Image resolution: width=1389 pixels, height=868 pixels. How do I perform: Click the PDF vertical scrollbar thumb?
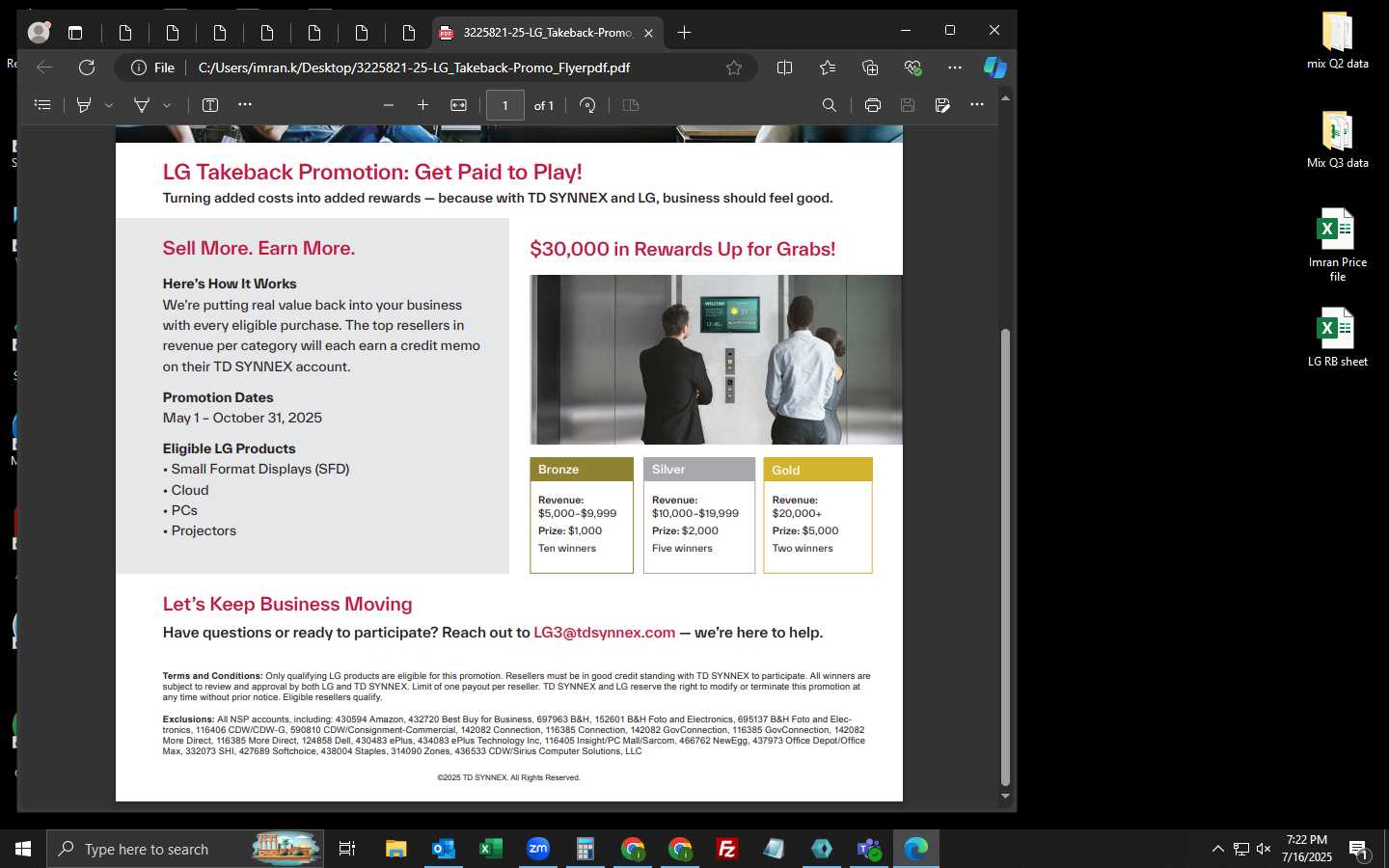tap(1005, 557)
